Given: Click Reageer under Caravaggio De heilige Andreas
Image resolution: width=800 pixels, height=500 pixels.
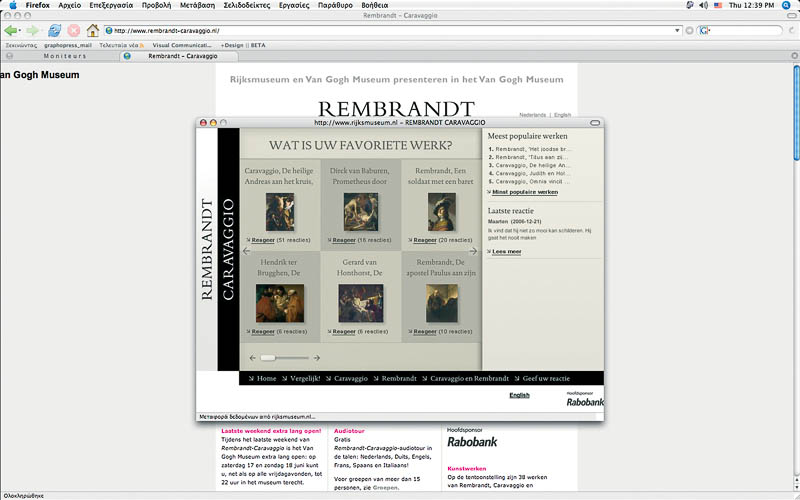Looking at the screenshot, I should point(263,240).
